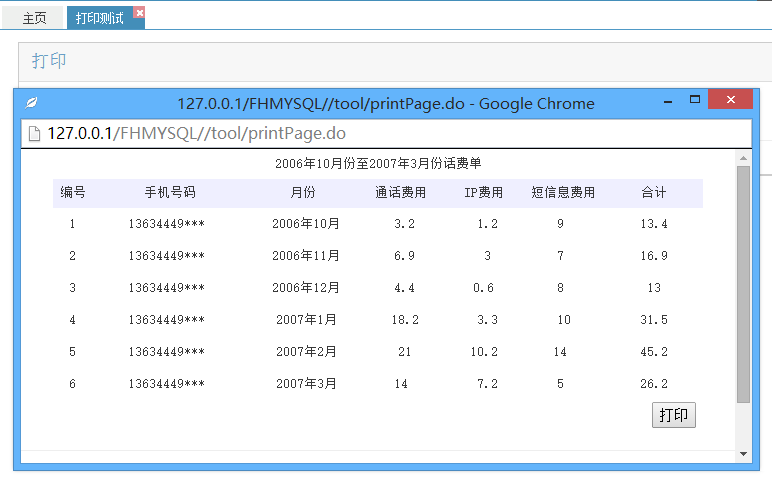Click the leaf icon in the popup title bar
This screenshot has height=492, width=772.
(32, 102)
